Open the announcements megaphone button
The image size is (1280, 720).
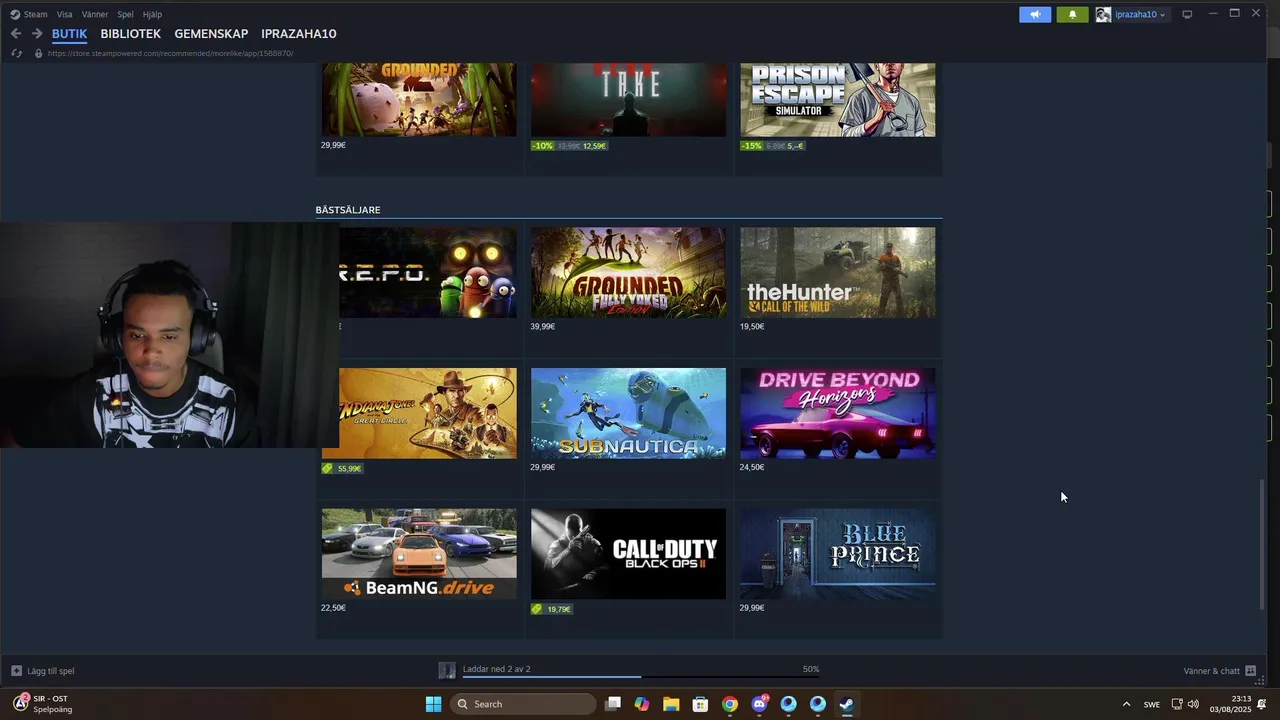(1035, 14)
